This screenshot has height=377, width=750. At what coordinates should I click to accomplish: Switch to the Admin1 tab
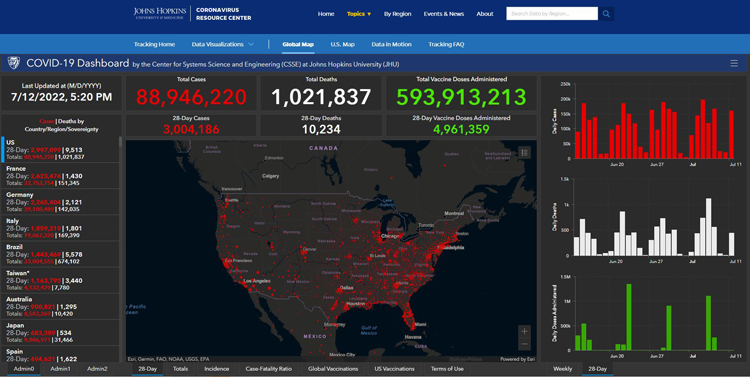[60, 369]
